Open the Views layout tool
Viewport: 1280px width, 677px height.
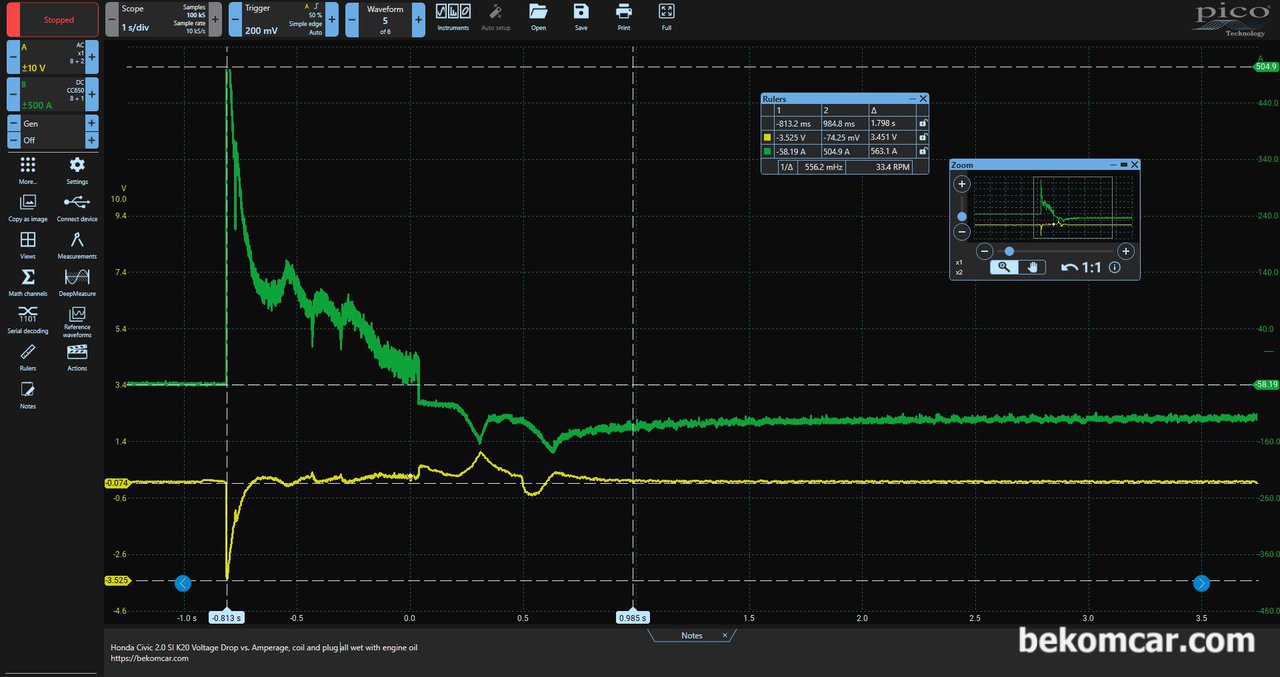tap(28, 245)
